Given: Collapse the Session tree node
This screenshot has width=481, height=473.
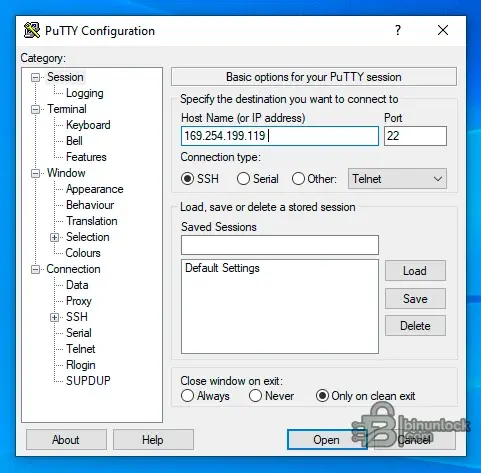Looking at the screenshot, I should tap(35, 78).
